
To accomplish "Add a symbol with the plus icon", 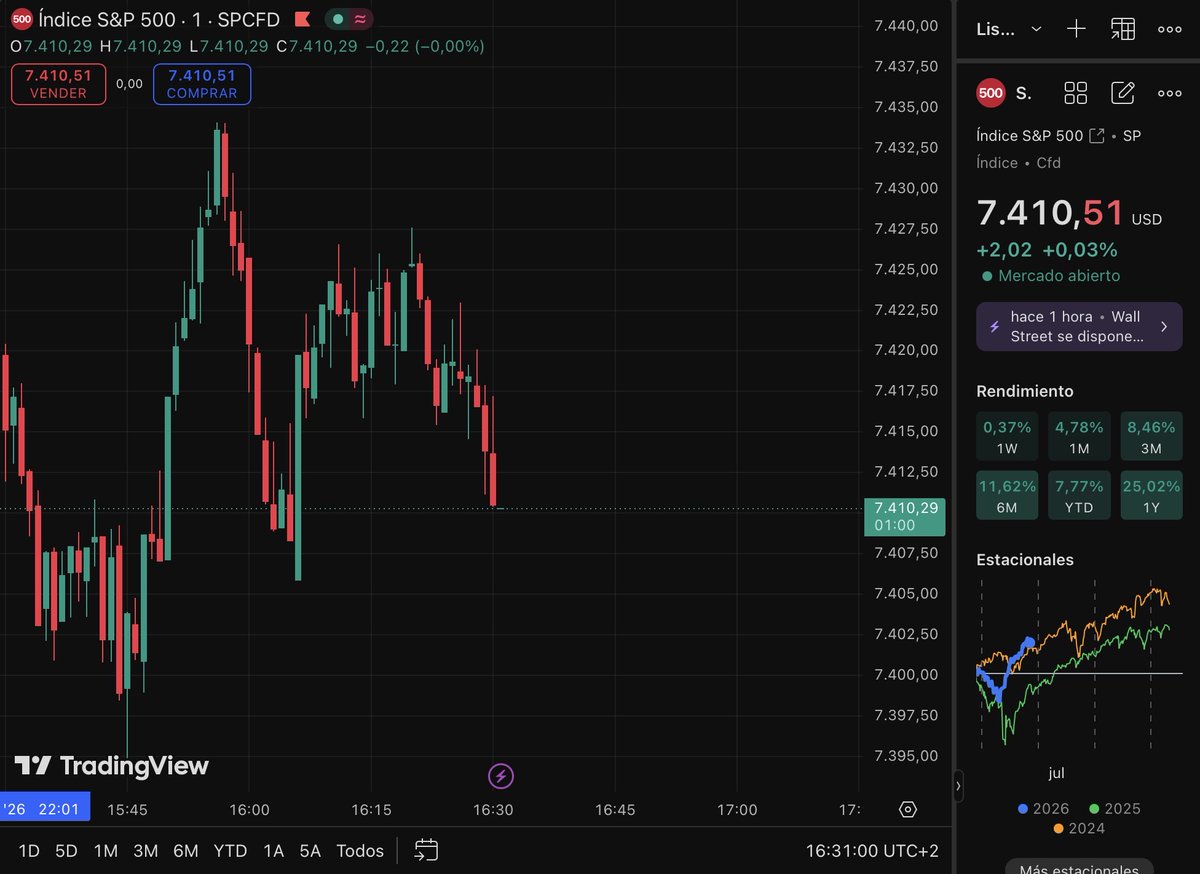I will pos(1076,29).
